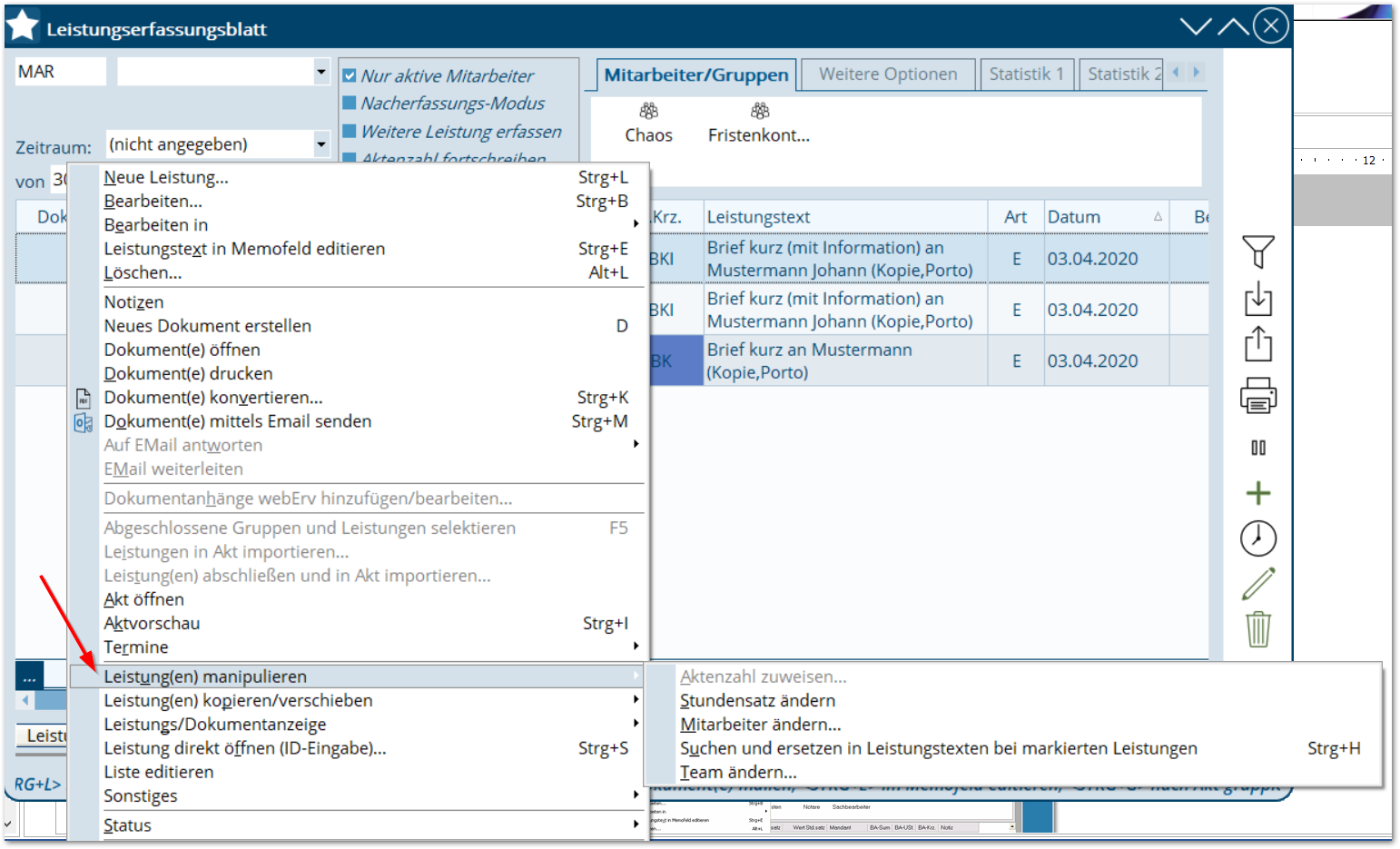Image resolution: width=1400 pixels, height=849 pixels.
Task: Click the star icon in title bar
Action: (x=23, y=25)
